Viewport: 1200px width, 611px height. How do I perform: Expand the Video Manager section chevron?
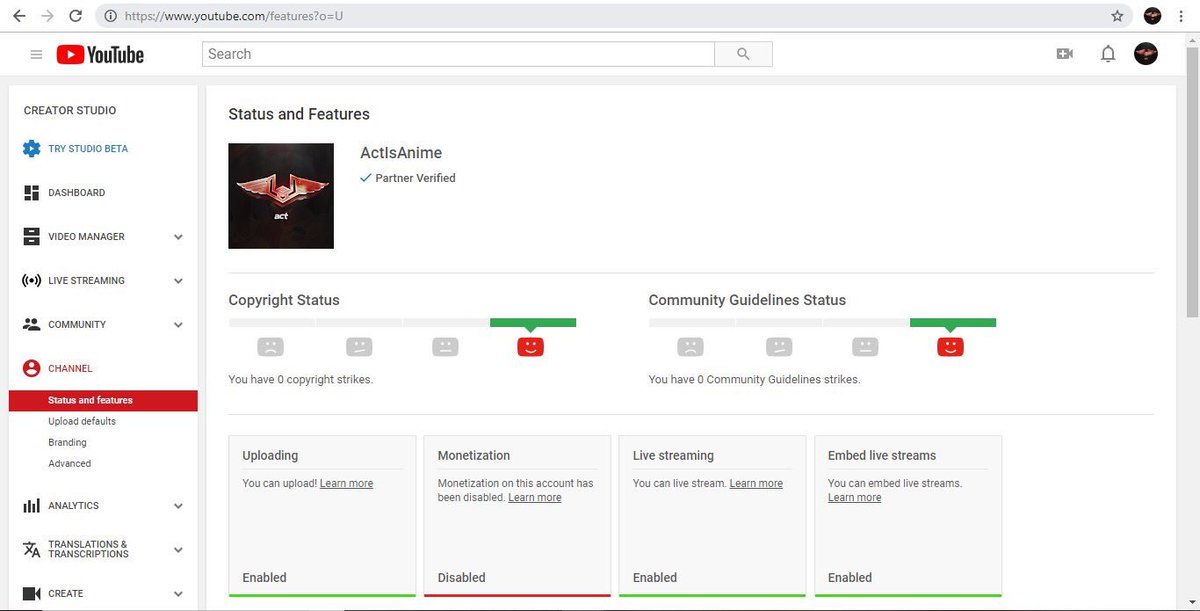pyautogui.click(x=178, y=237)
